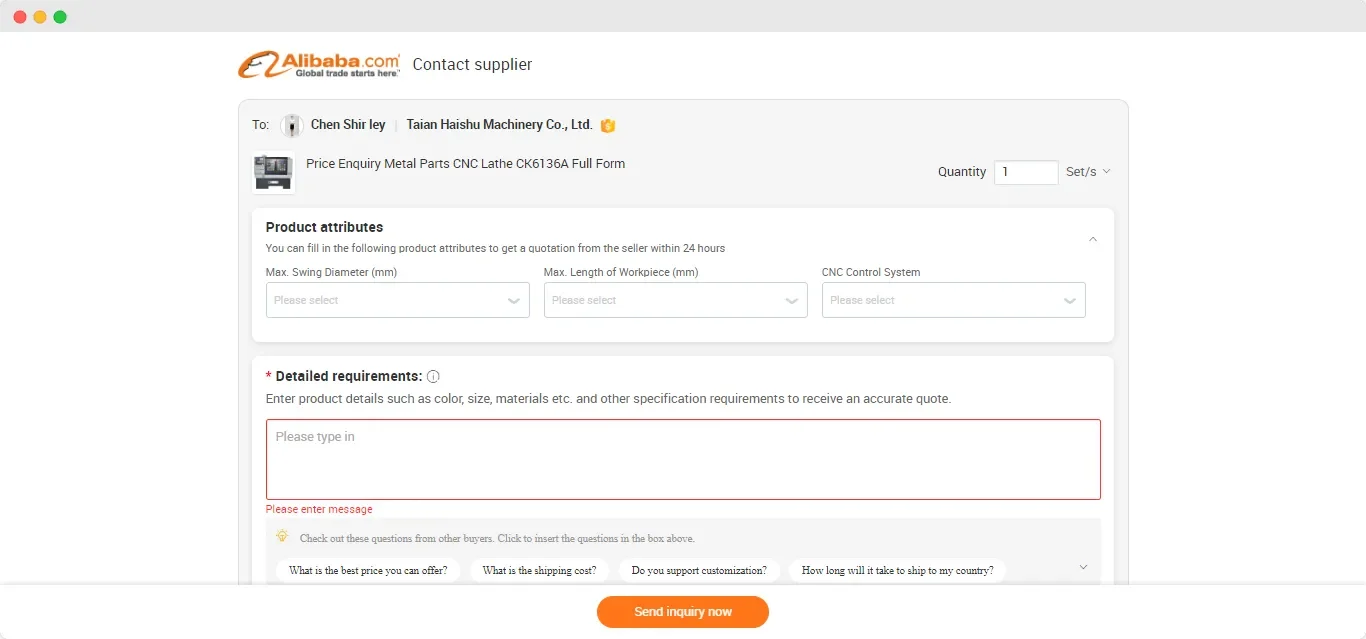The image size is (1366, 639).
Task: Insert 'Do you support customization?' question
Action: click(x=698, y=571)
